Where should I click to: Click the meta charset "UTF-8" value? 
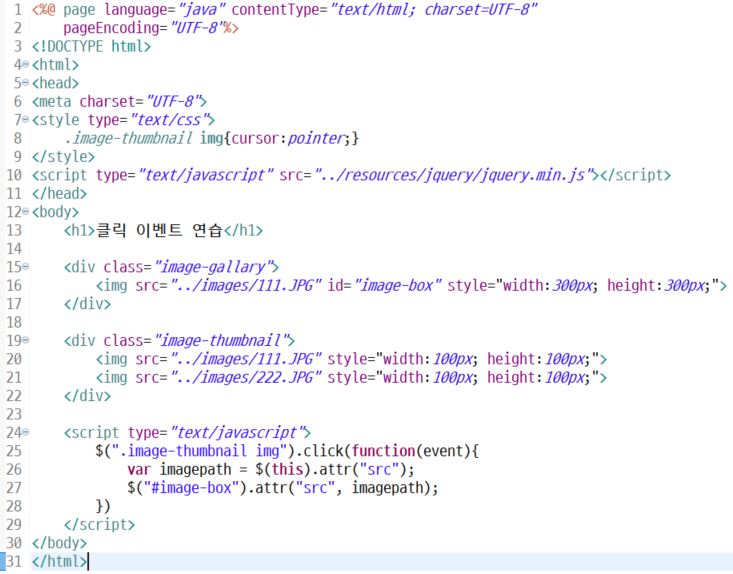tap(173, 101)
